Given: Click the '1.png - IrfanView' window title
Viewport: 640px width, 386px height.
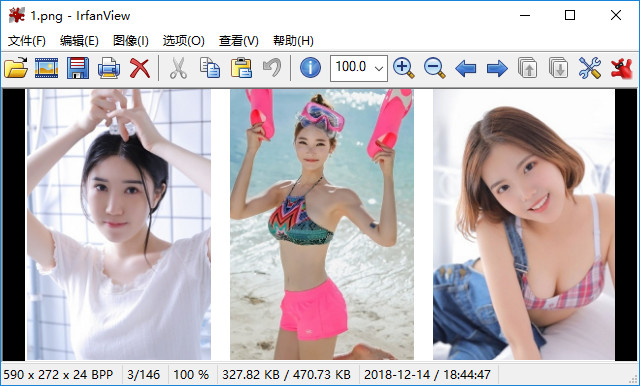Looking at the screenshot, I should [x=80, y=16].
